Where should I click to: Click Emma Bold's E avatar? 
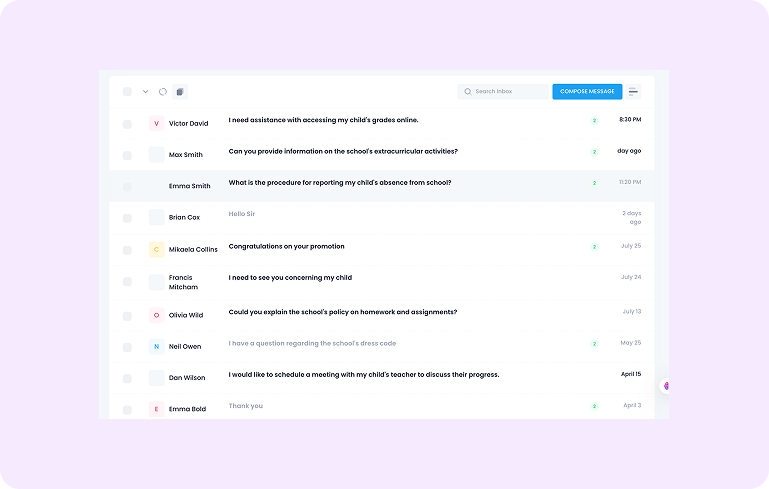click(156, 409)
